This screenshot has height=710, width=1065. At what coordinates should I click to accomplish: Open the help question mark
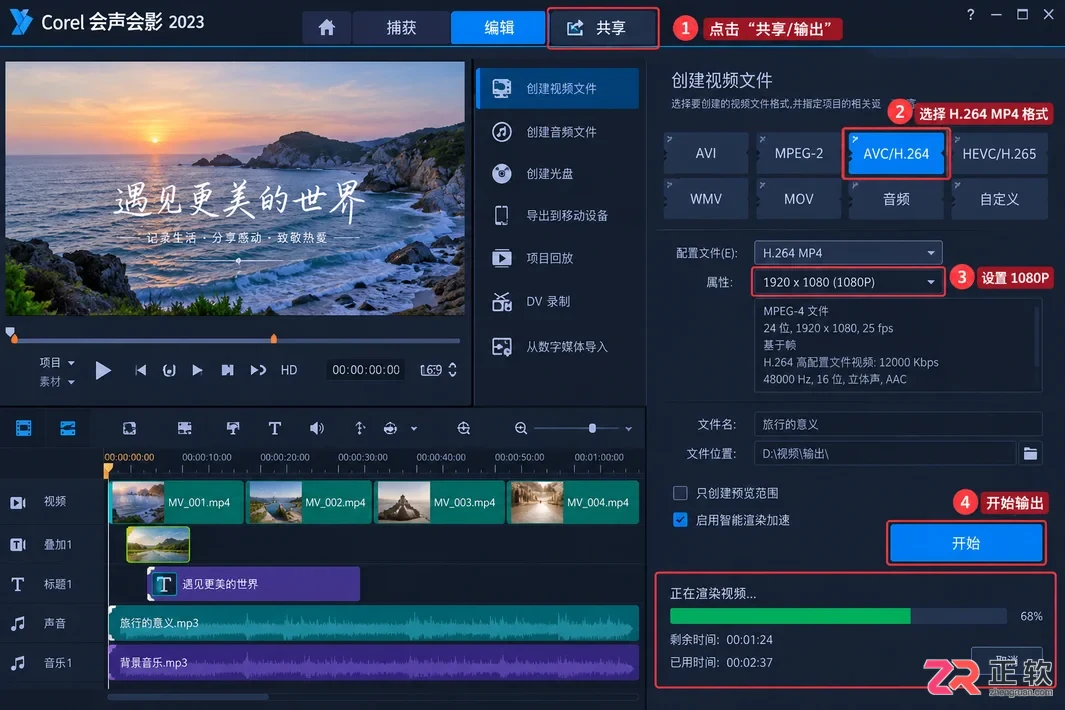tap(971, 14)
